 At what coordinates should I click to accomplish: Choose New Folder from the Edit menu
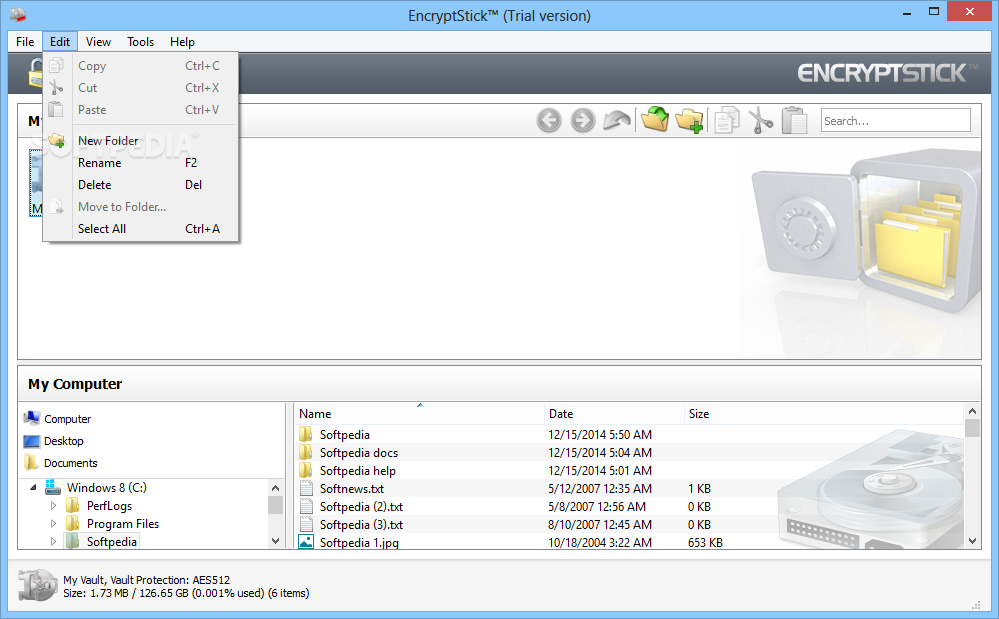140,141
